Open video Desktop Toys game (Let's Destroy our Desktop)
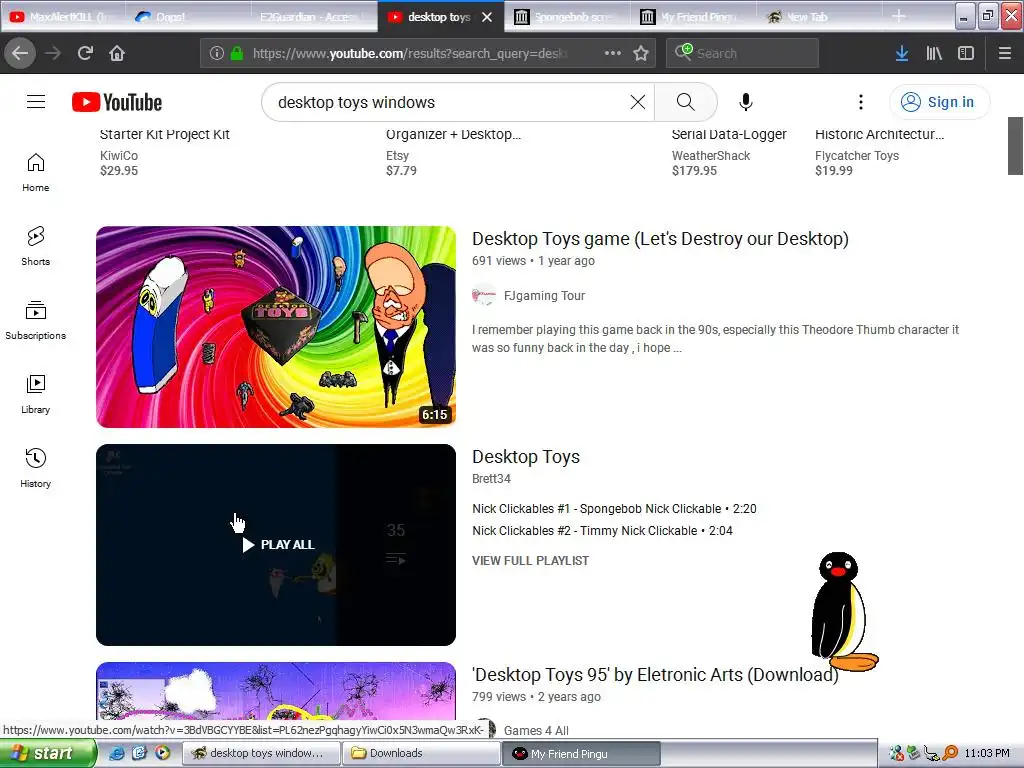1024x768 pixels. click(660, 239)
